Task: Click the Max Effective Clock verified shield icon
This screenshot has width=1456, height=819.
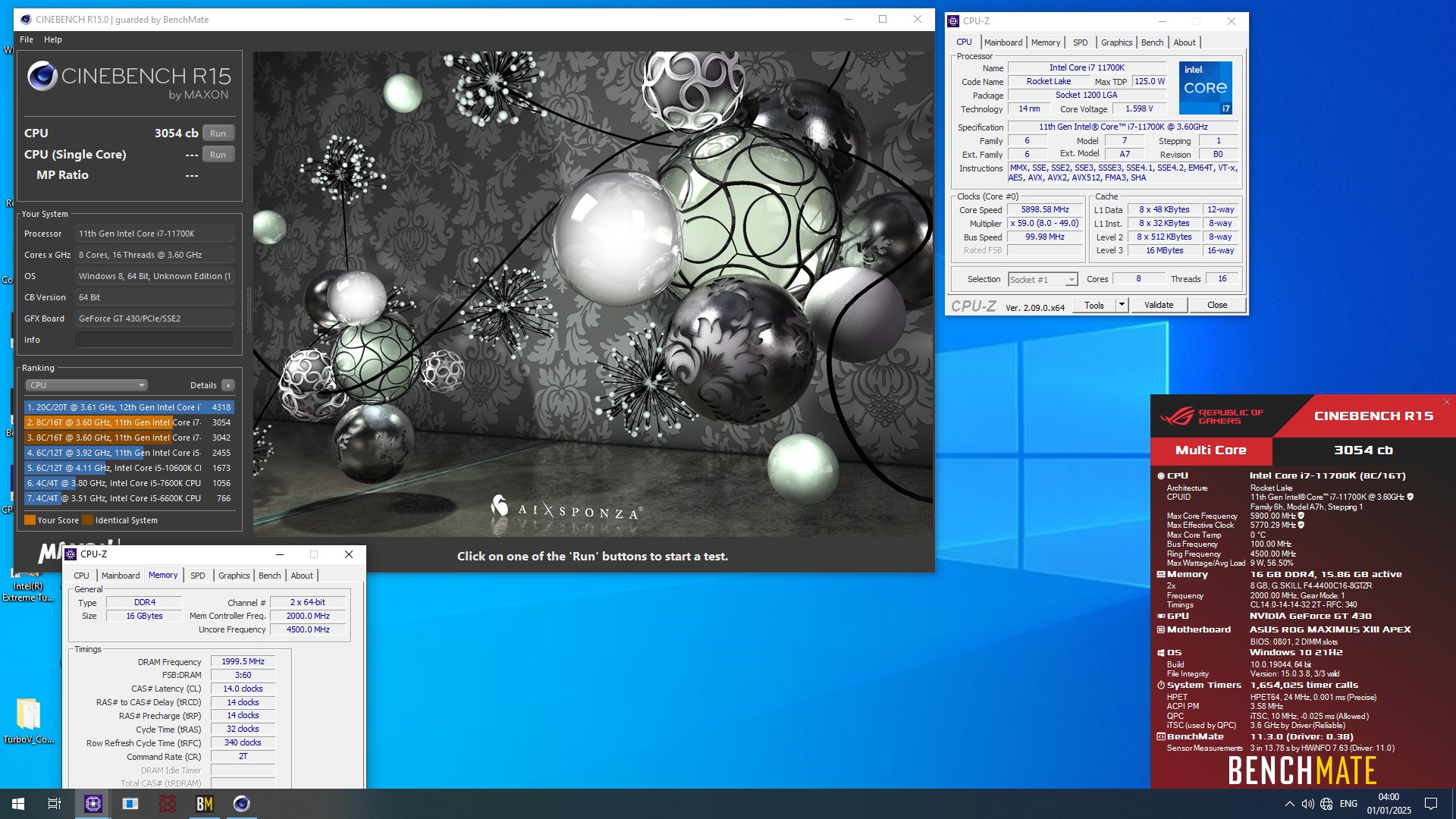Action: coord(1301,525)
